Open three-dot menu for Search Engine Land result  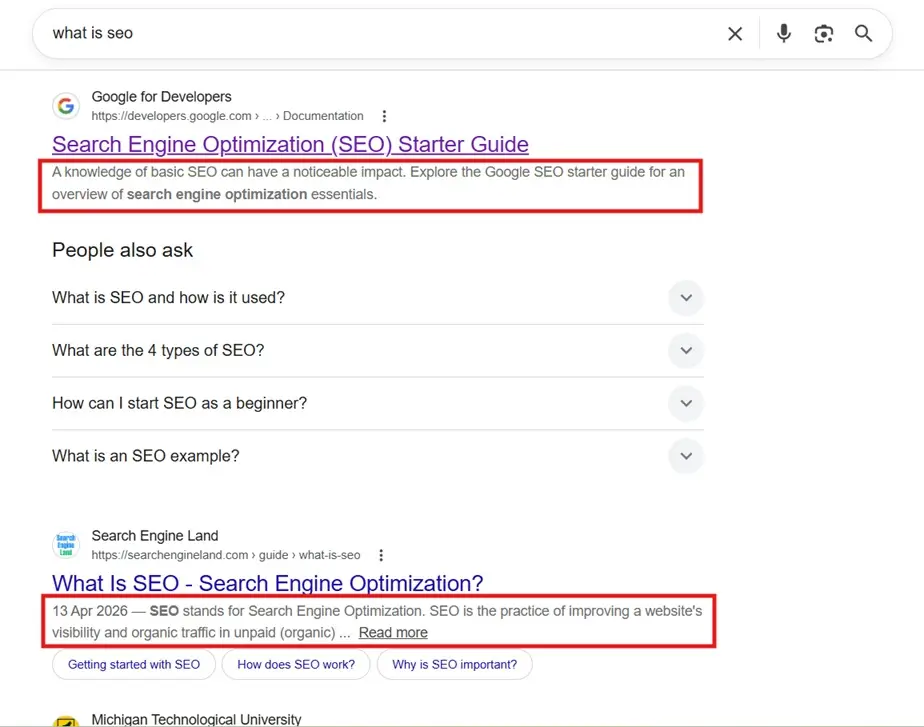(x=381, y=555)
